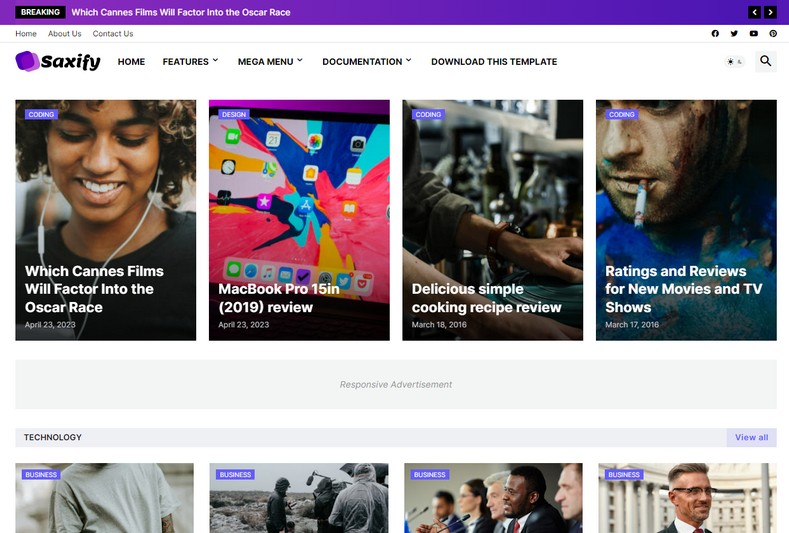The height and width of the screenshot is (533, 789).
Task: Toggle dark mode switch
Action: [x=734, y=61]
